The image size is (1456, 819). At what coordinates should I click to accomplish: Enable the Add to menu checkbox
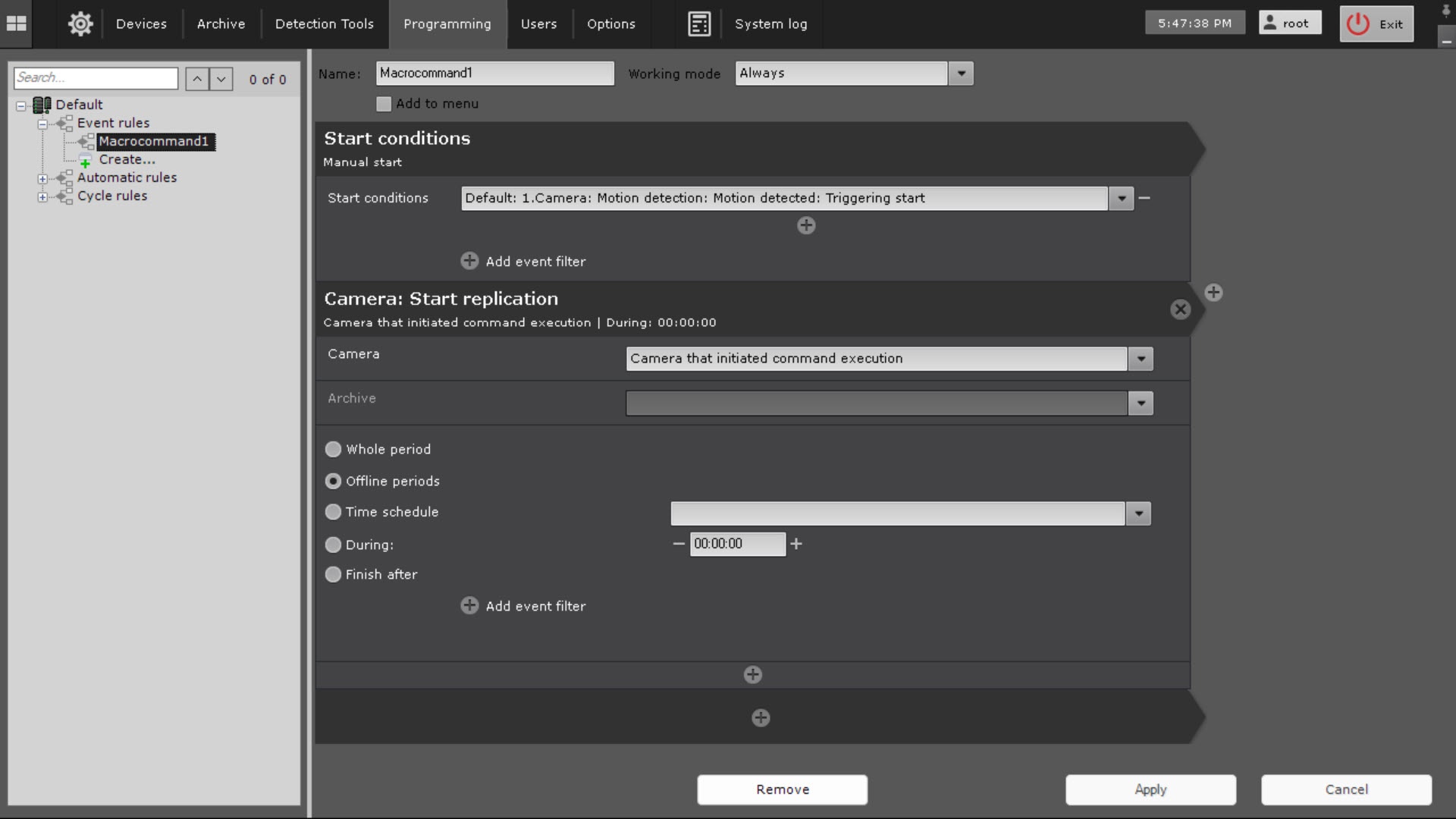tap(384, 104)
